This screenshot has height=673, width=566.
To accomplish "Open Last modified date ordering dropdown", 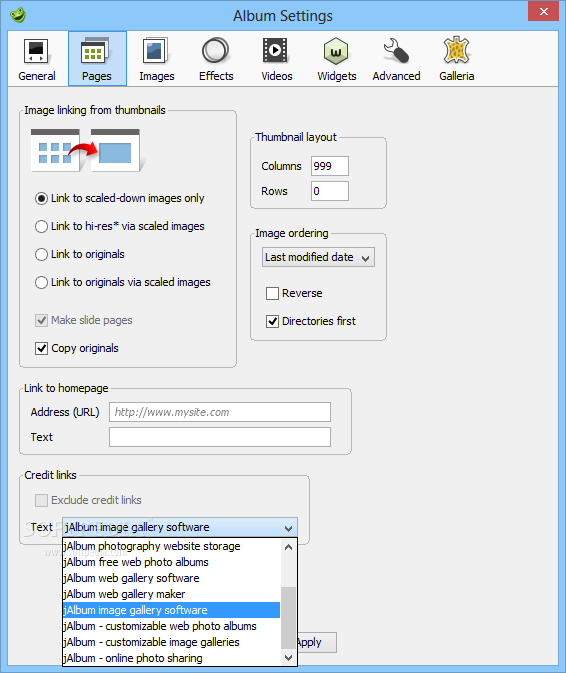I will click(x=318, y=257).
